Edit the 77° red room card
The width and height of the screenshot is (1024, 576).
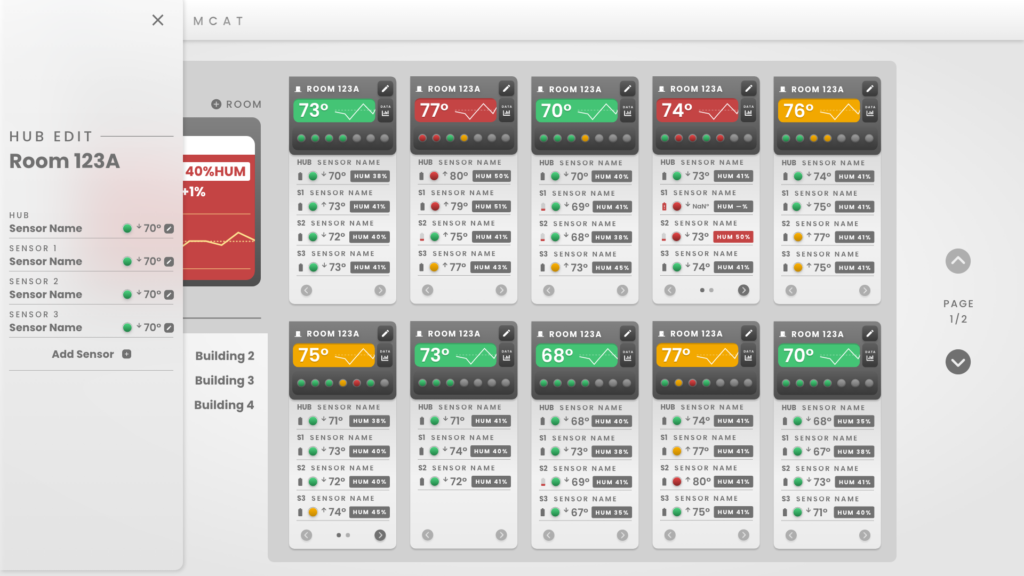point(506,88)
